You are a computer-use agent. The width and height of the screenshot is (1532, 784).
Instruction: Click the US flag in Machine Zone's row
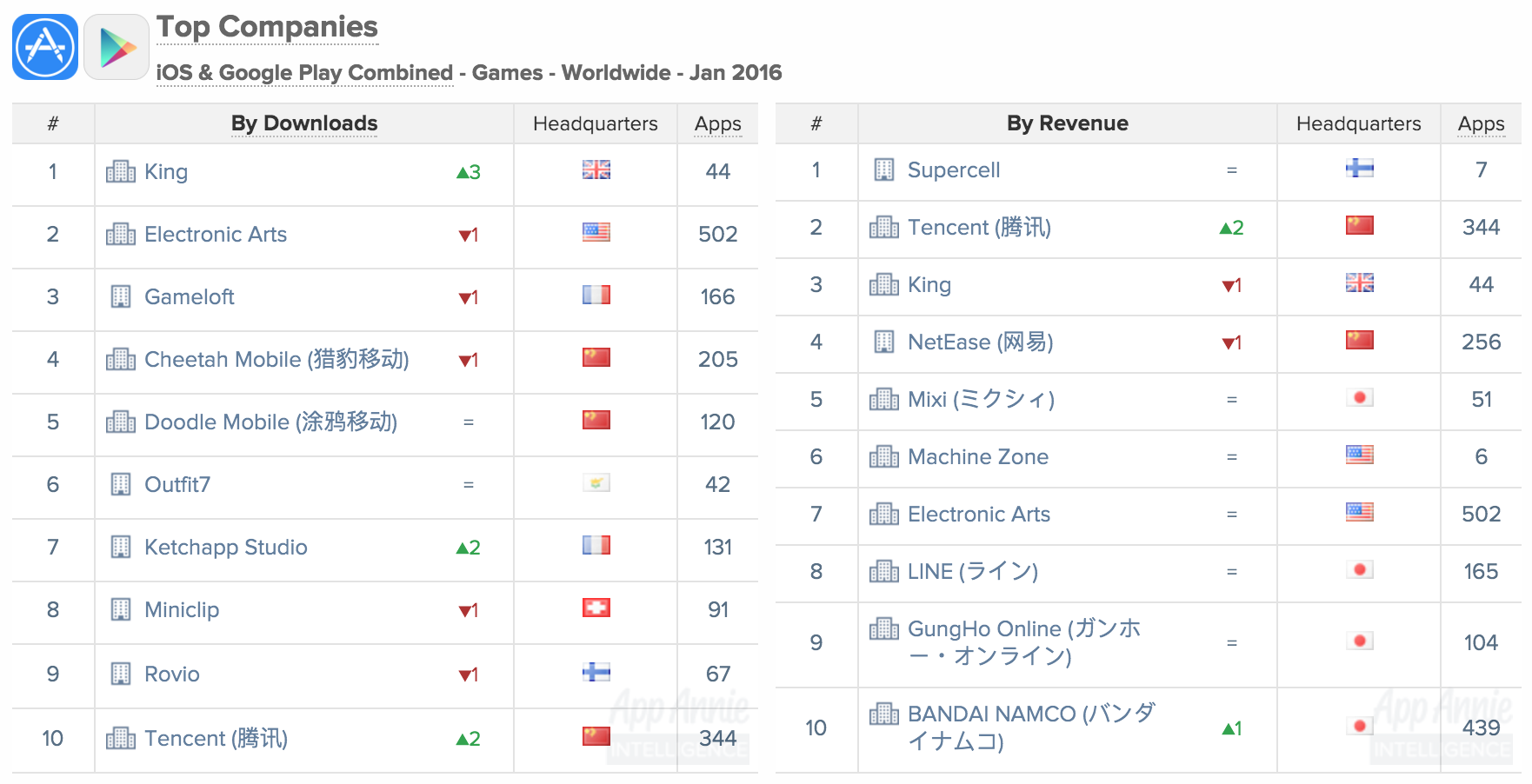pos(1360,455)
